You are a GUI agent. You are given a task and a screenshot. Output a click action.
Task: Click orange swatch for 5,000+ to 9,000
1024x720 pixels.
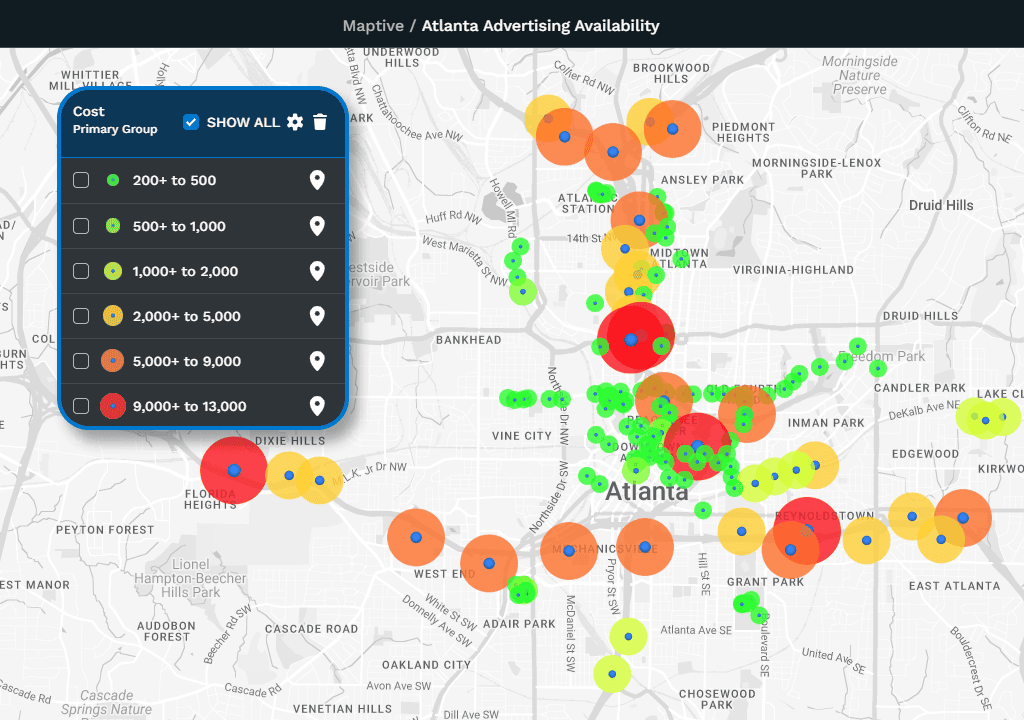[113, 361]
